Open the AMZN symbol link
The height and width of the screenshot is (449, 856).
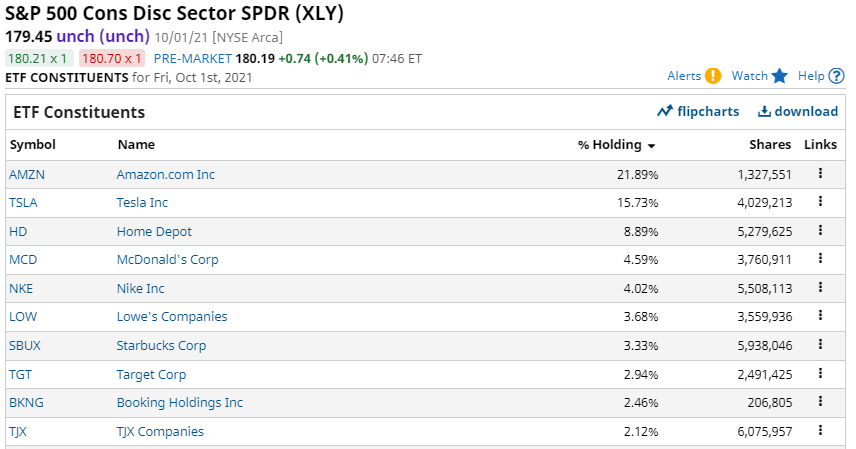[27, 175]
